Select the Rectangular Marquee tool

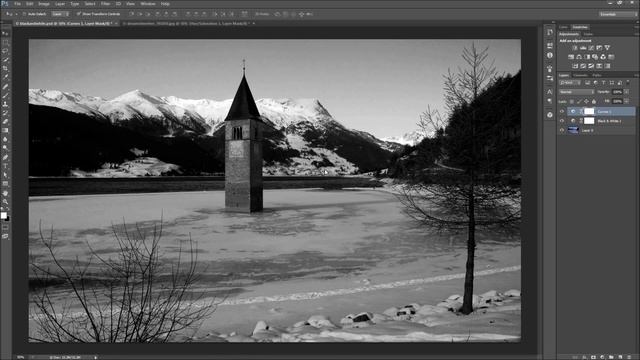6,42
